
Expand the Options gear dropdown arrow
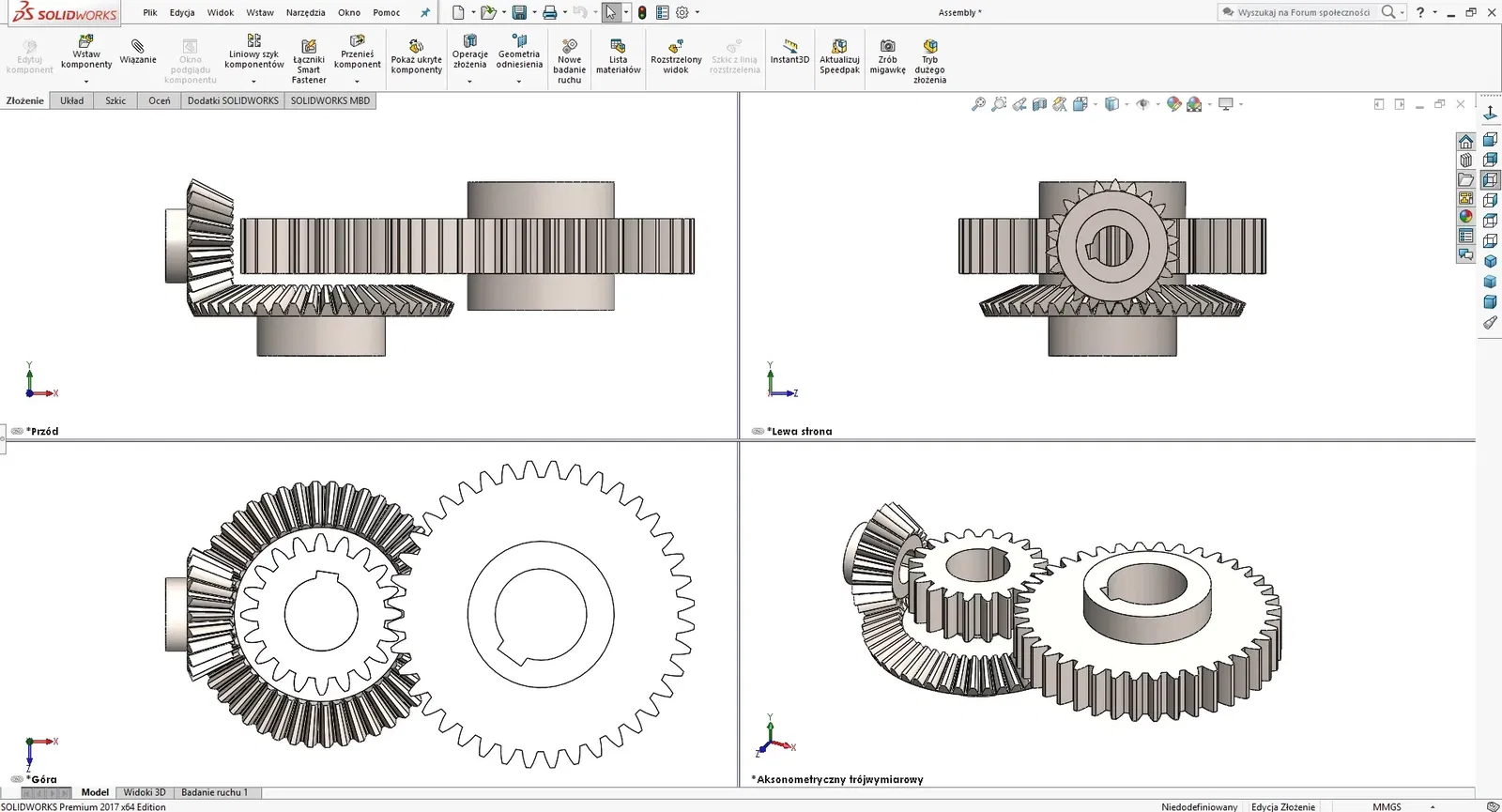[x=697, y=12]
